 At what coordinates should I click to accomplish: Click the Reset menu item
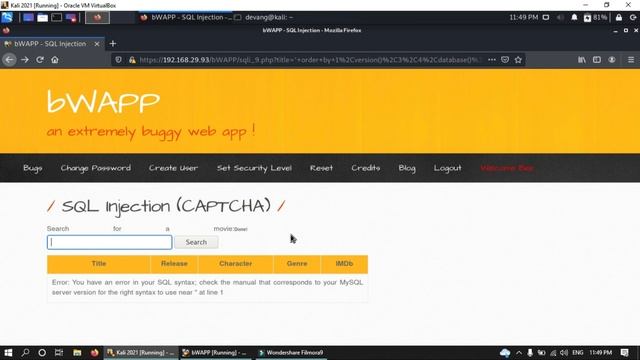click(321, 168)
